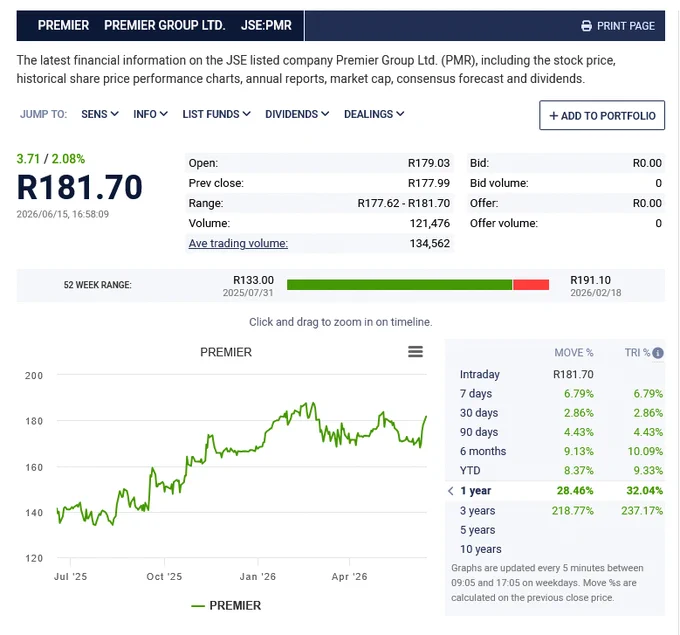The width and height of the screenshot is (680, 635).
Task: Click the ADD TO PORTFOLIO button
Action: click(602, 115)
